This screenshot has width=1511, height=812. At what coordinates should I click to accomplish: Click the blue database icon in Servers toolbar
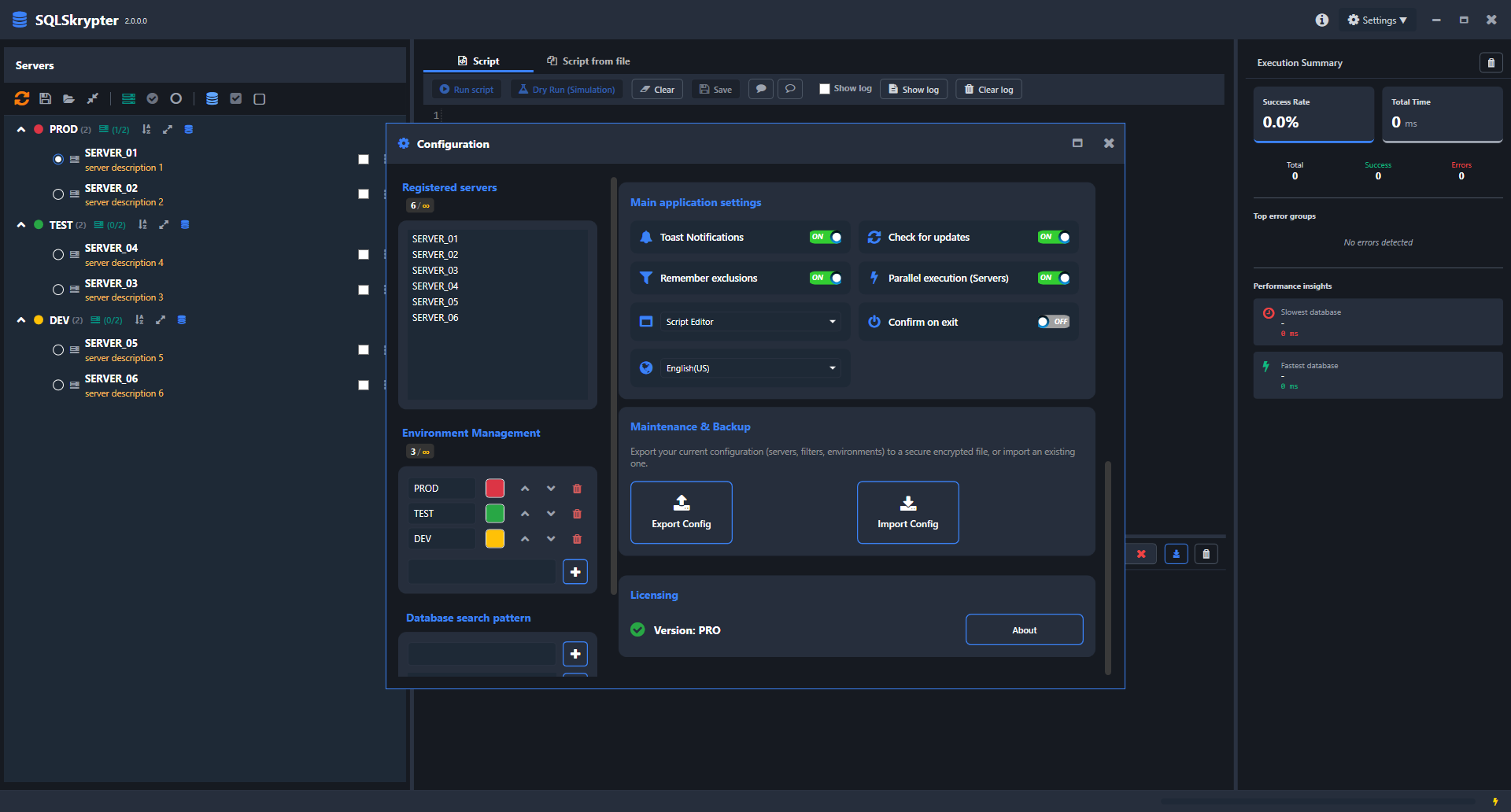tap(212, 98)
